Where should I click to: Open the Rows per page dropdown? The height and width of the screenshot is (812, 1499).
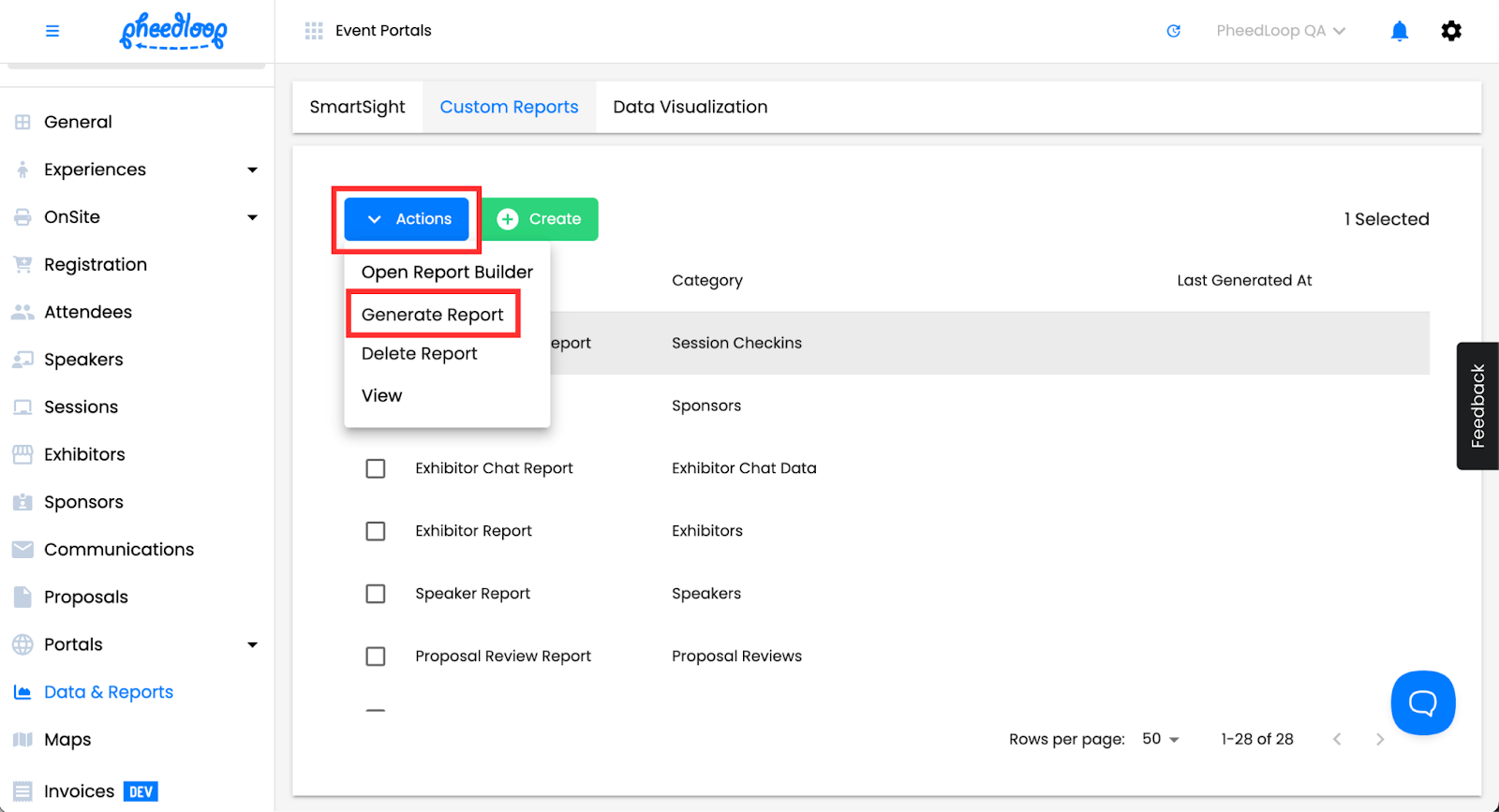pyautogui.click(x=1161, y=739)
